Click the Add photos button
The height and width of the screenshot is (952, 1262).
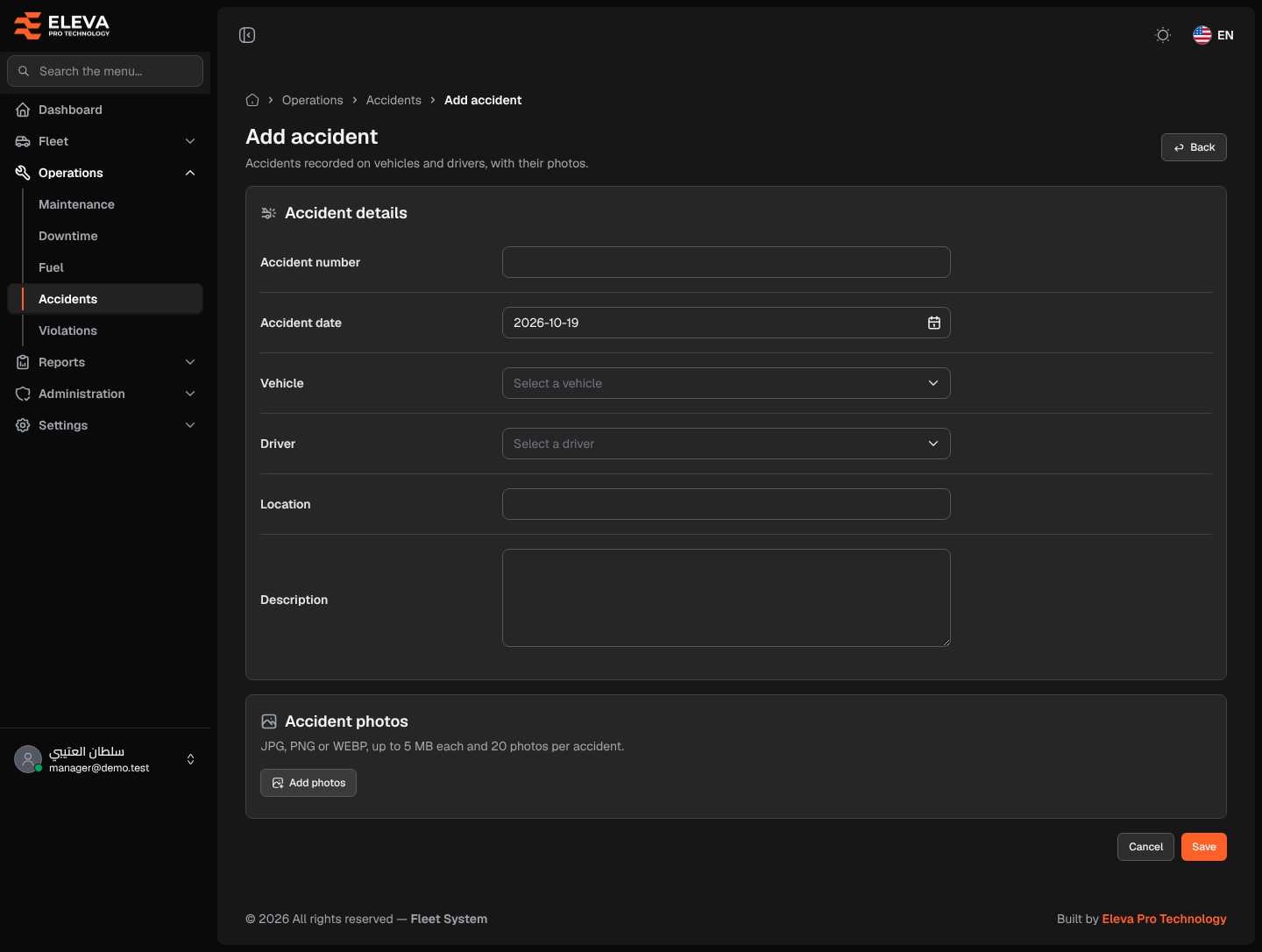point(308,783)
